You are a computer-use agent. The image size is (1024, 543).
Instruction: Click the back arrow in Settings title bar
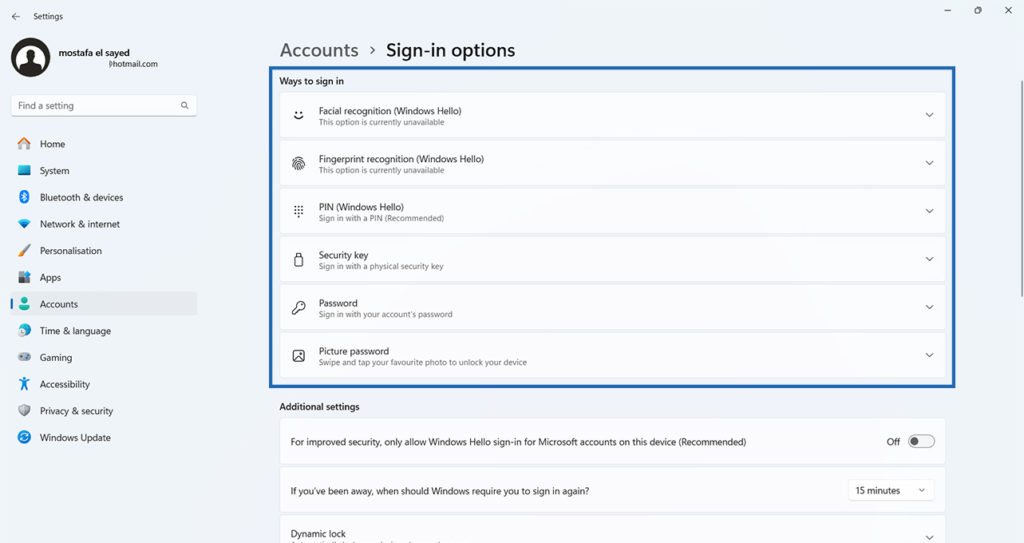click(15, 17)
